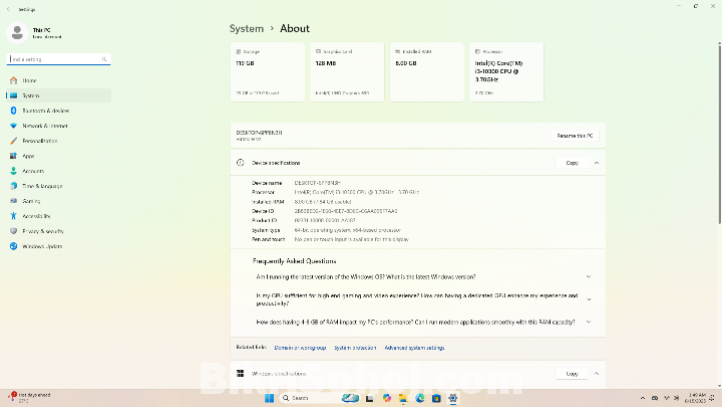Open the Graphics card info card
Image resolution: width=722 pixels, height=407 pixels.
(347, 72)
